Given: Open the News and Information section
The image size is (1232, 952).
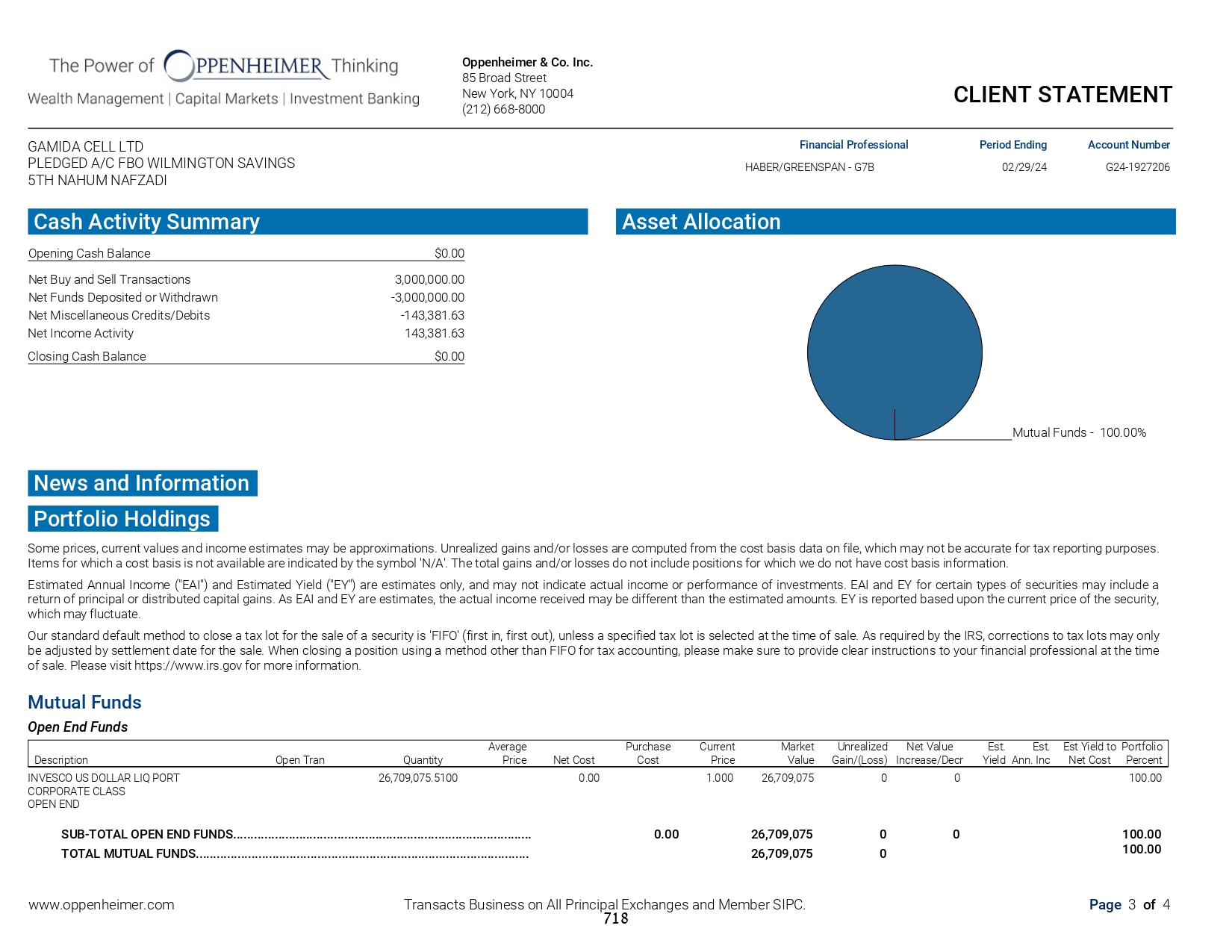Looking at the screenshot, I should tap(142, 483).
